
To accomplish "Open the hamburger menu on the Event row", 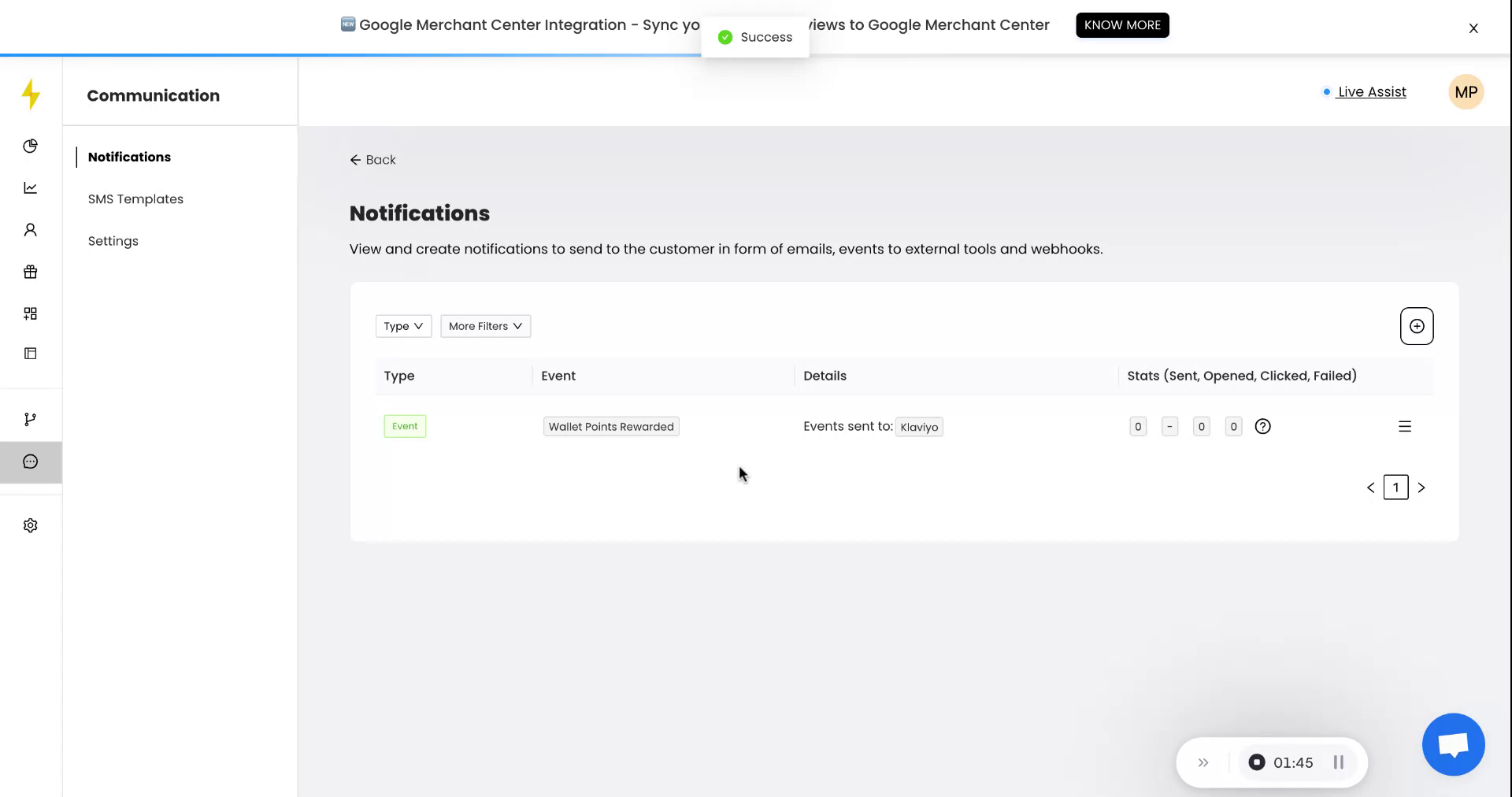I will (x=1406, y=426).
